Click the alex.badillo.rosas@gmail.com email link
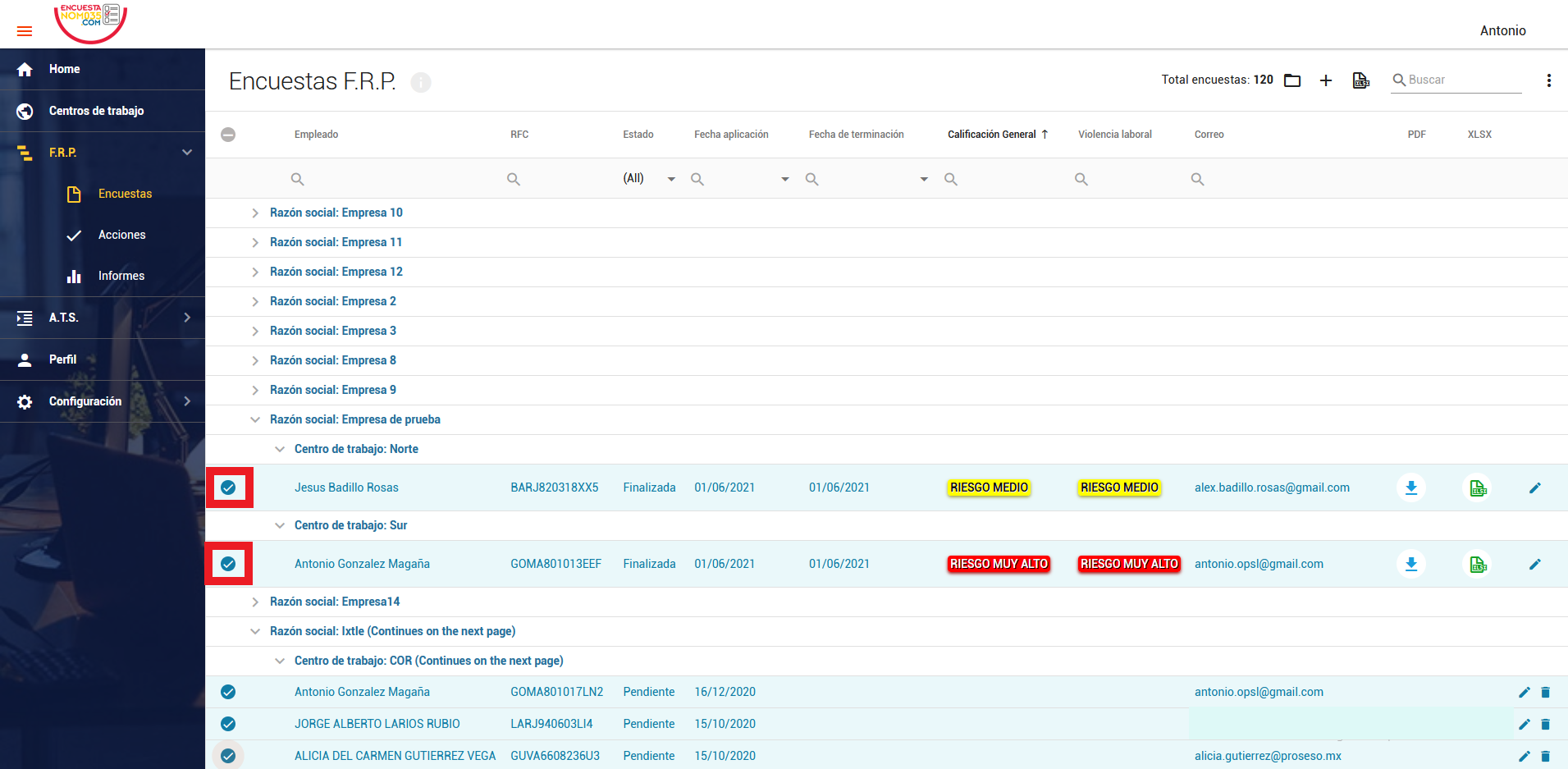This screenshot has height=769, width=1568. (x=1272, y=487)
